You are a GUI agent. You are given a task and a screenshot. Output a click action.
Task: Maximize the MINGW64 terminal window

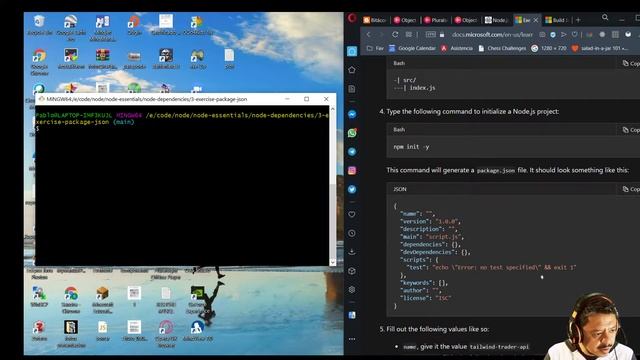click(x=307, y=99)
